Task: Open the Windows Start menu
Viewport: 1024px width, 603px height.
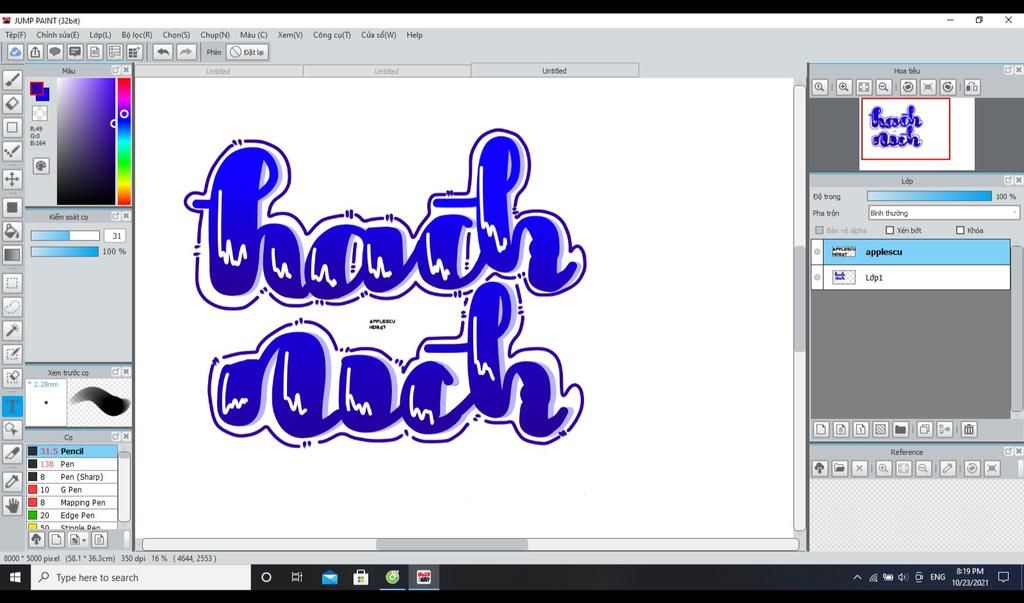Action: click(14, 578)
